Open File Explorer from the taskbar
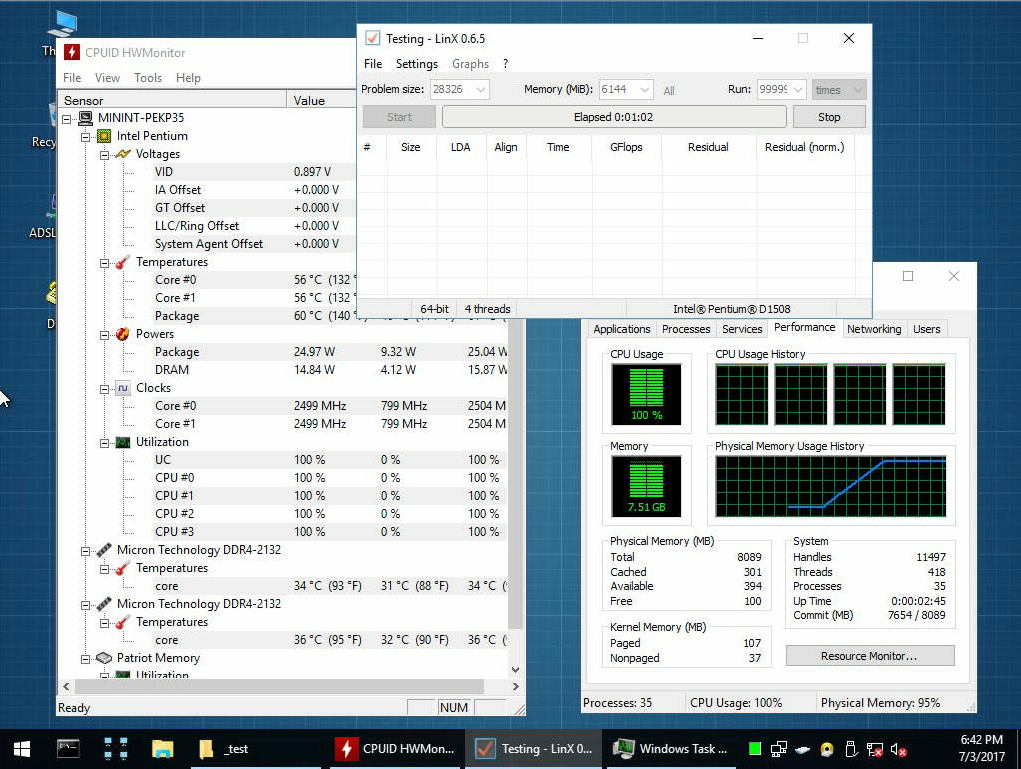 click(162, 749)
